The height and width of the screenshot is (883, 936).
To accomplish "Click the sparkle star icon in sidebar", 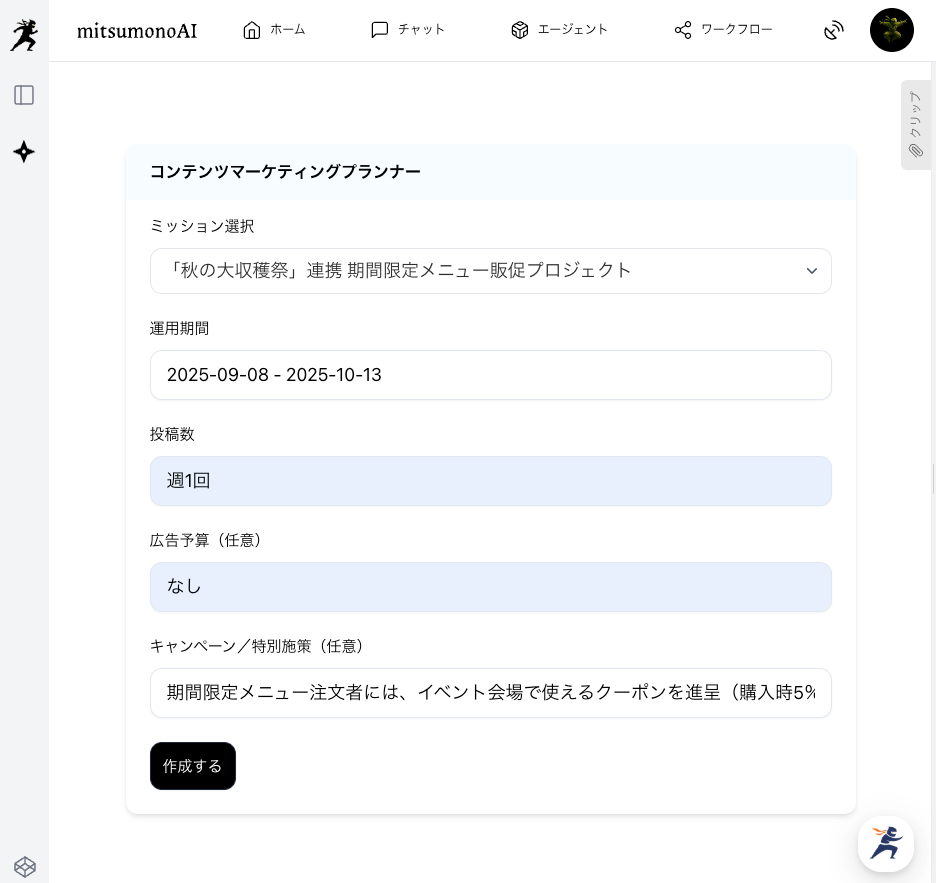I will 24,152.
